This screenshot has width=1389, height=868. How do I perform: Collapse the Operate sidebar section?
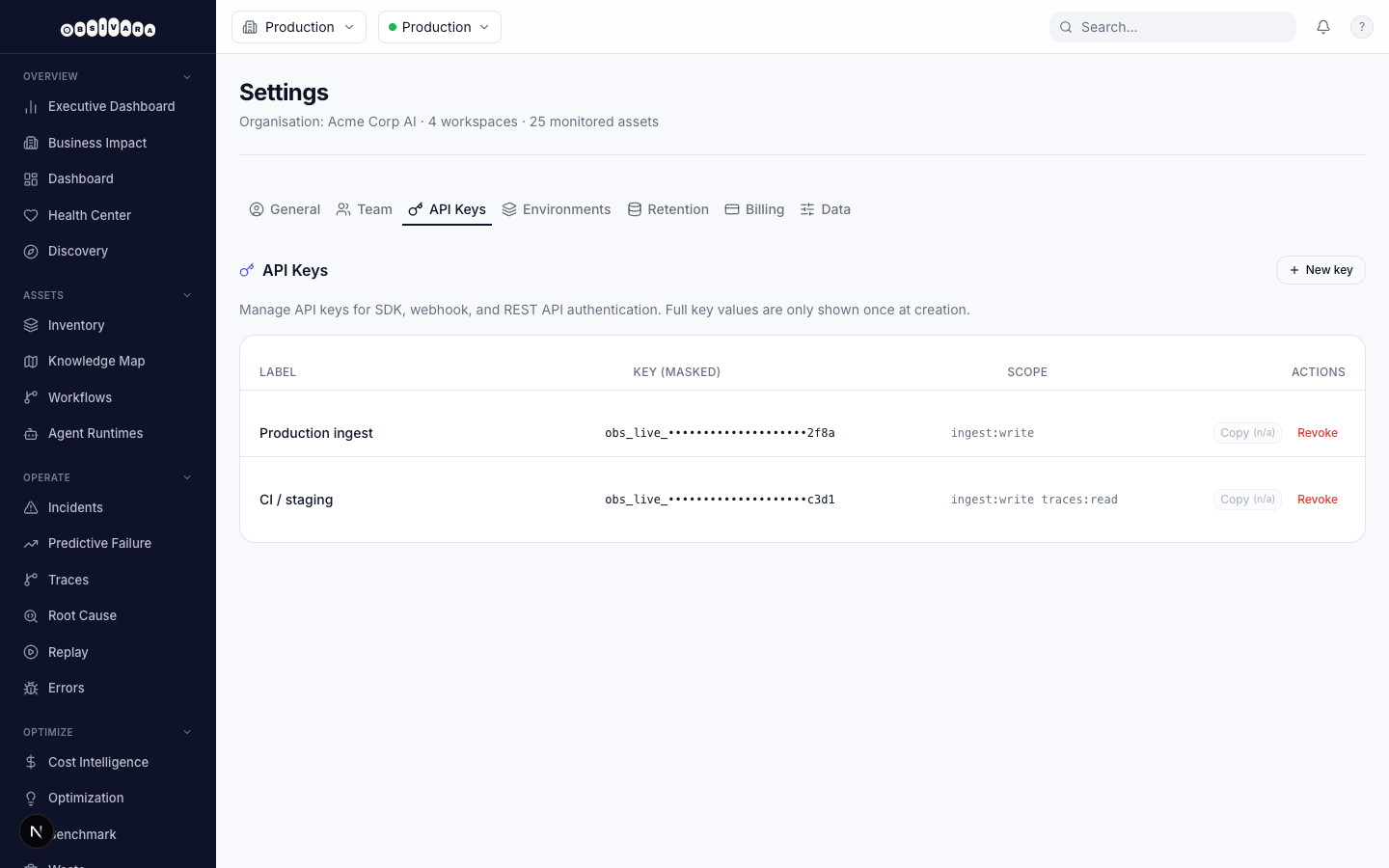pyautogui.click(x=187, y=477)
